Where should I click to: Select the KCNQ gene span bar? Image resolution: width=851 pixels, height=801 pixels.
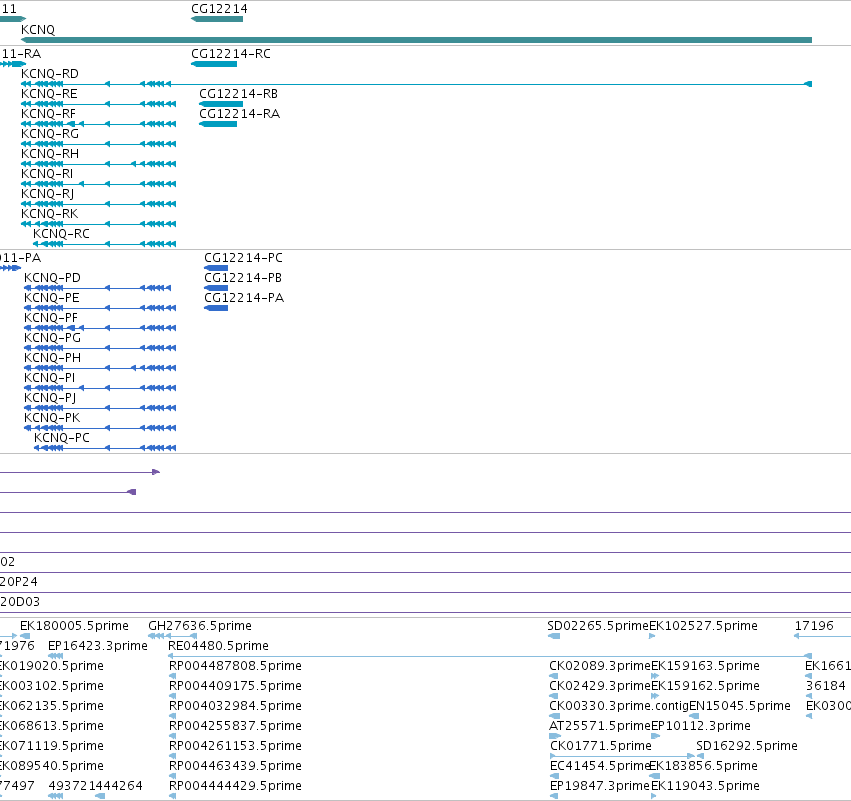pyautogui.click(x=416, y=40)
